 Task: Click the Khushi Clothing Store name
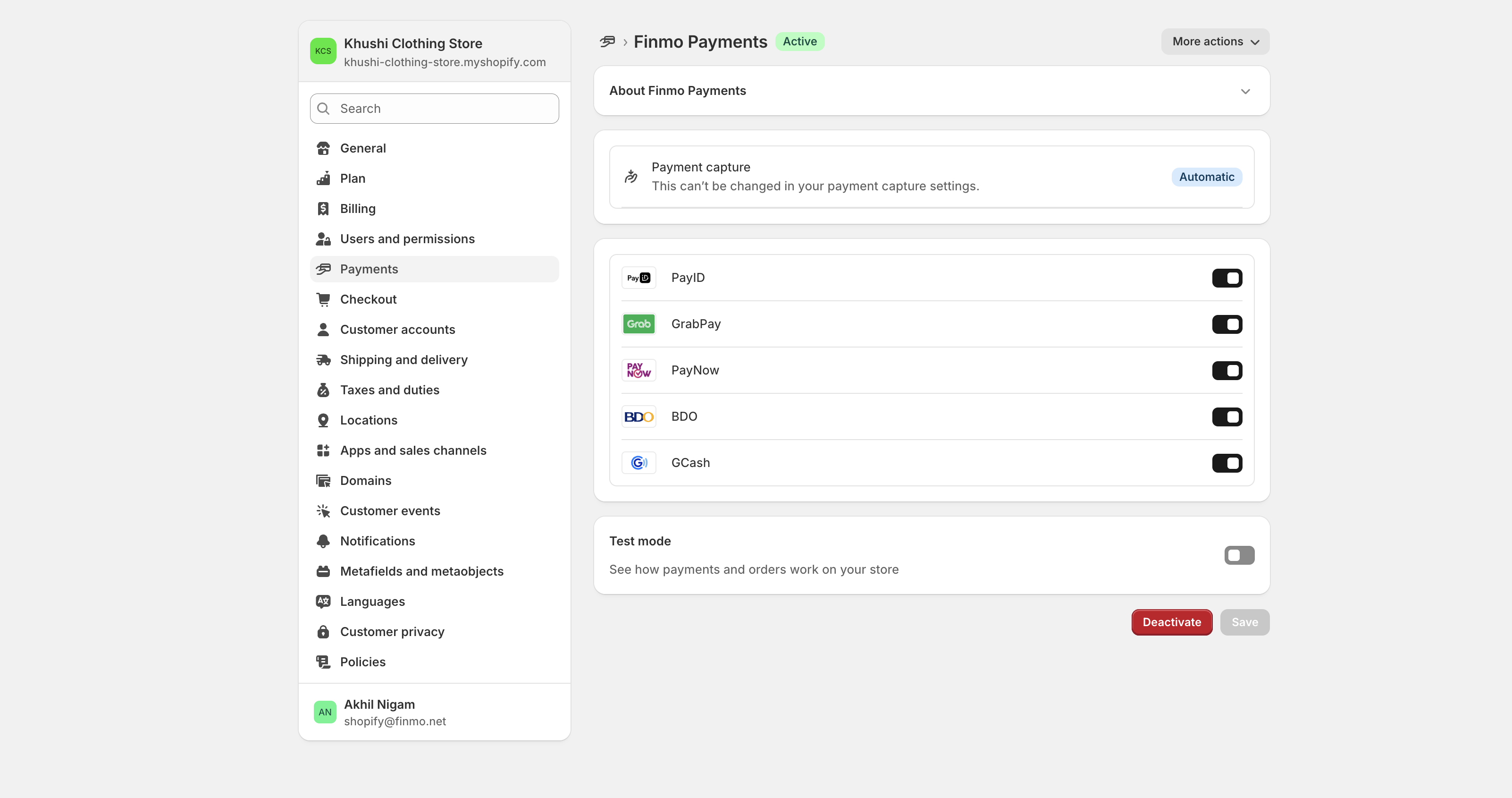[x=412, y=43]
